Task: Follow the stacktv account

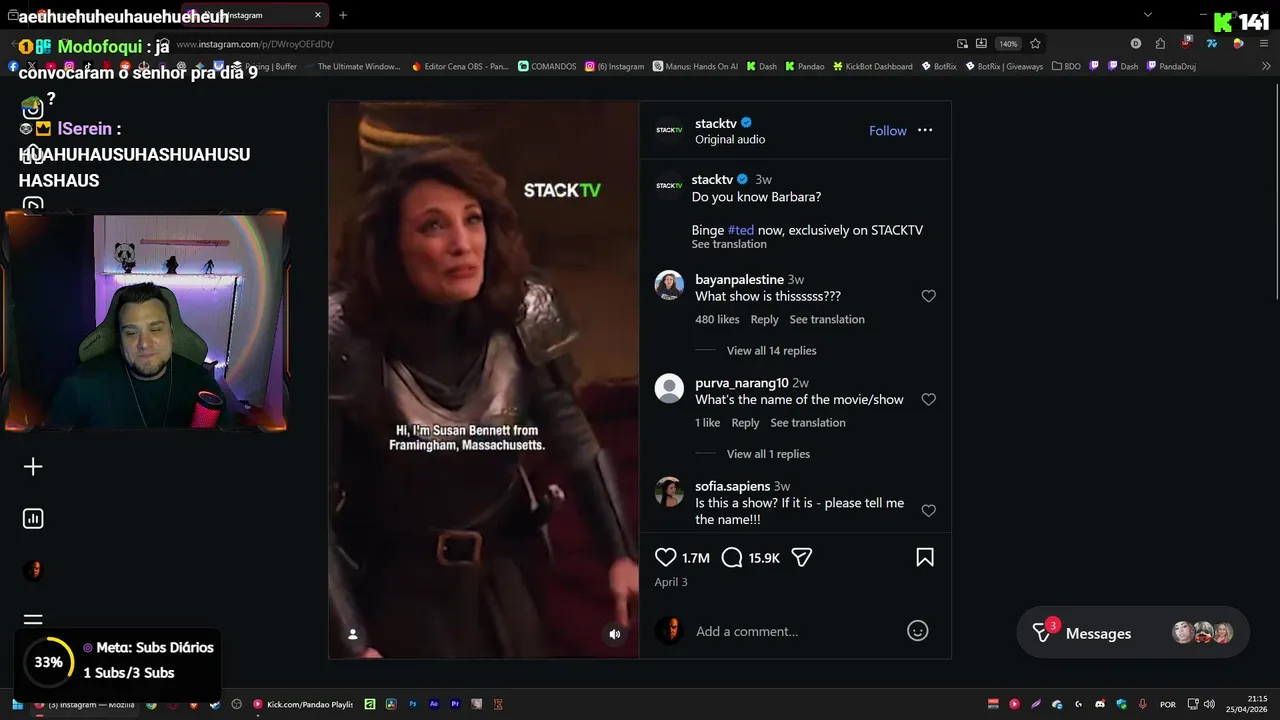Action: tap(887, 131)
